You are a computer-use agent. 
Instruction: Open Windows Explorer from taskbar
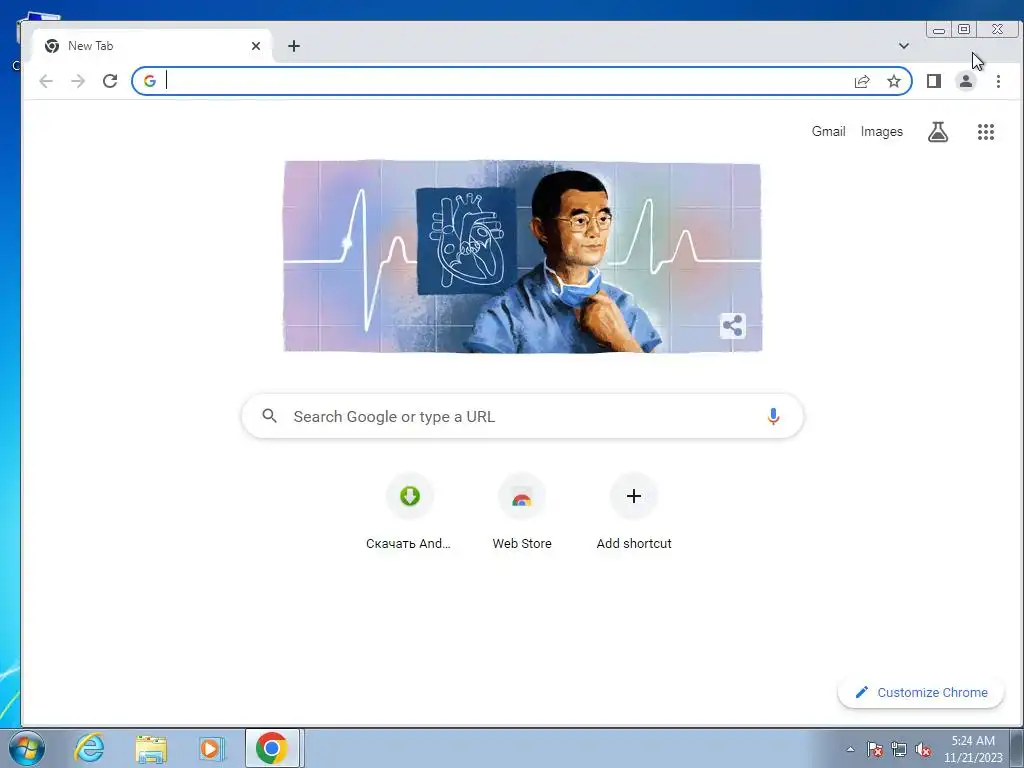151,748
